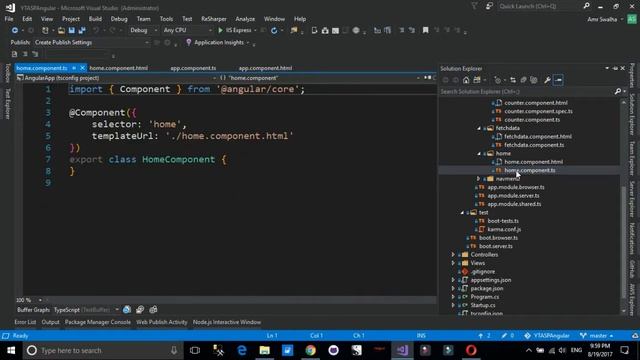Viewport: 640px width, 360px height.
Task: Switch to home.component.html tab
Action: (x=118, y=68)
